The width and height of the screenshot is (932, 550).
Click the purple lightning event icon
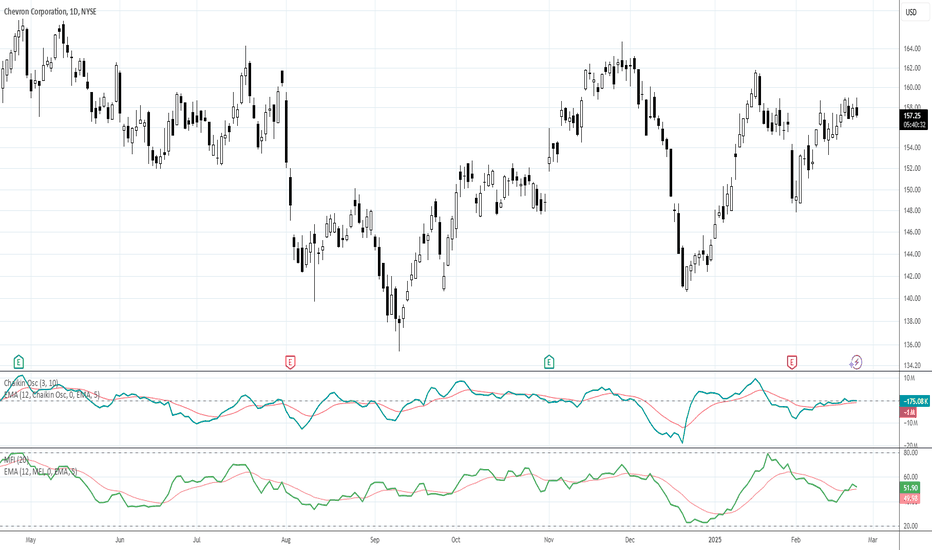click(855, 362)
